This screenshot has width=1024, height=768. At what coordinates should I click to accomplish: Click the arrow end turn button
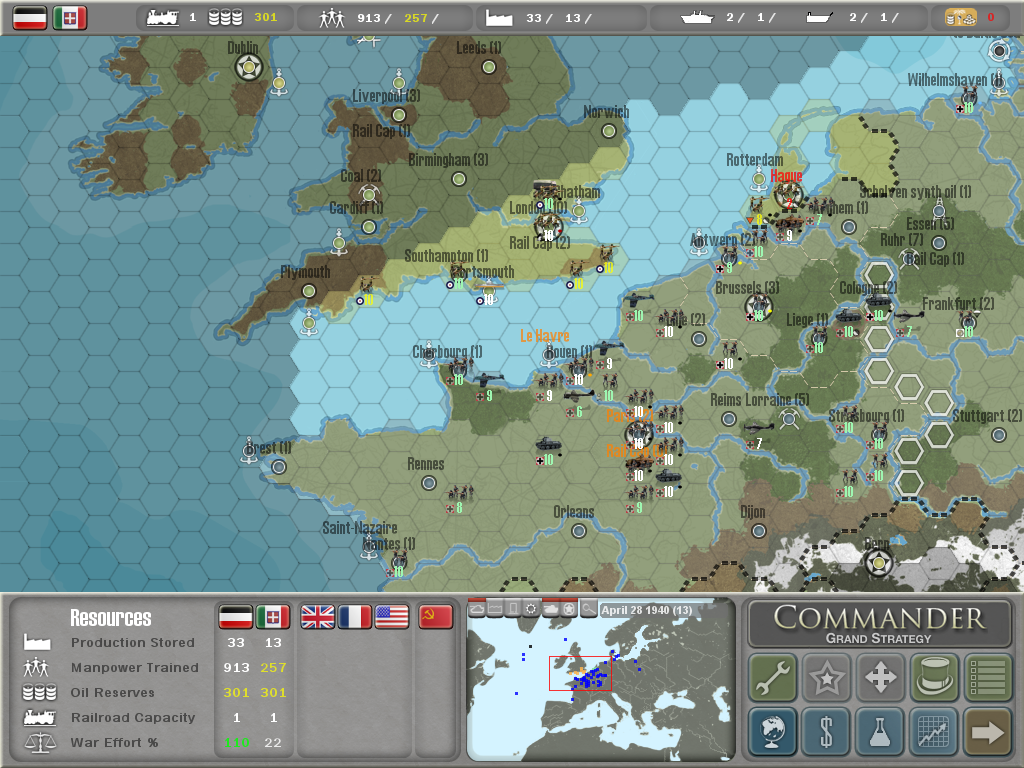coord(987,731)
